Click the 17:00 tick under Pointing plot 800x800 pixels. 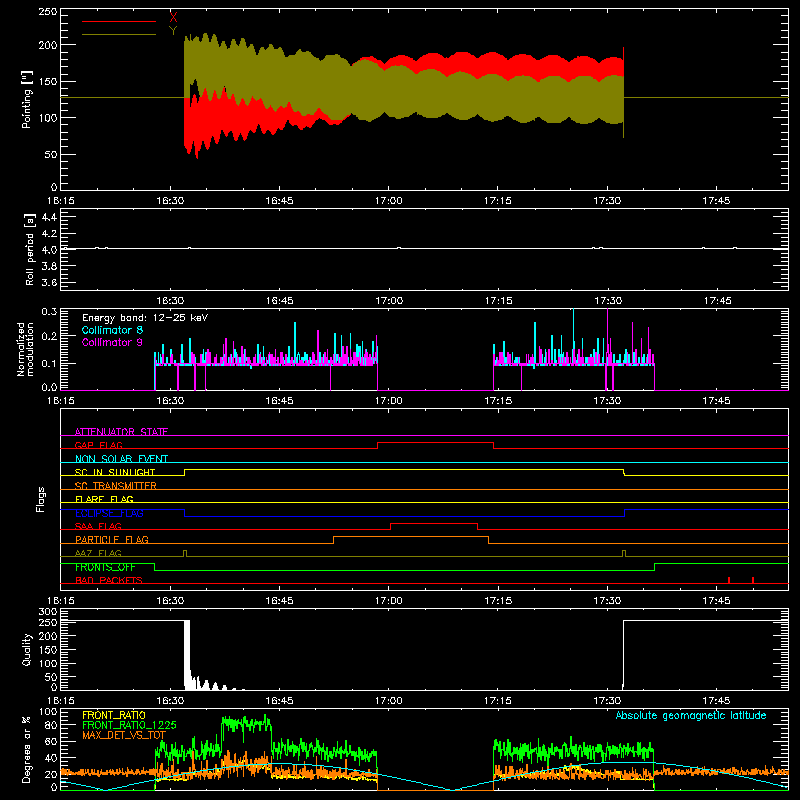(x=388, y=201)
